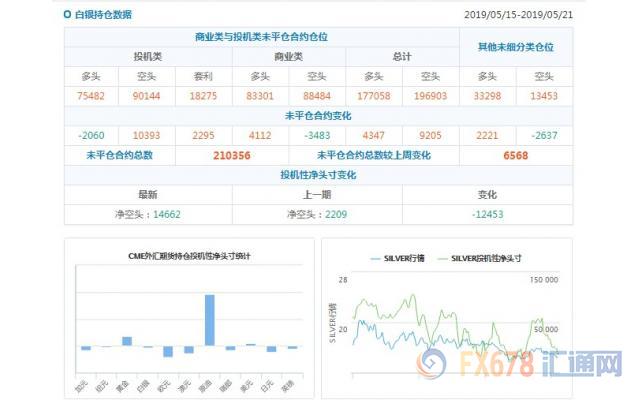
Task: Click the 净空头：14662 cell
Action: (x=148, y=214)
